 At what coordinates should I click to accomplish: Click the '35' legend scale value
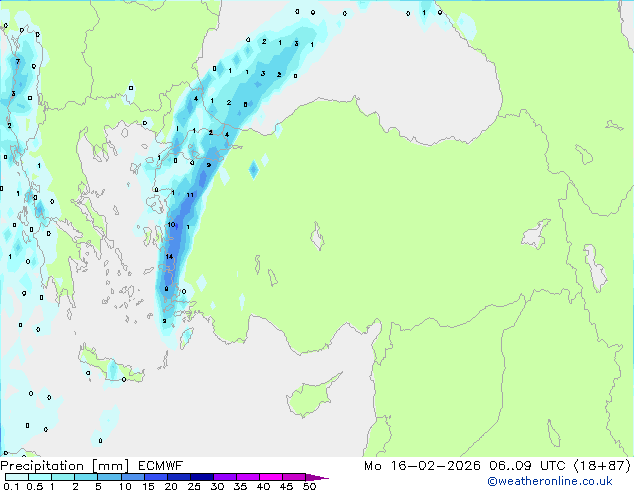pyautogui.click(x=240, y=486)
